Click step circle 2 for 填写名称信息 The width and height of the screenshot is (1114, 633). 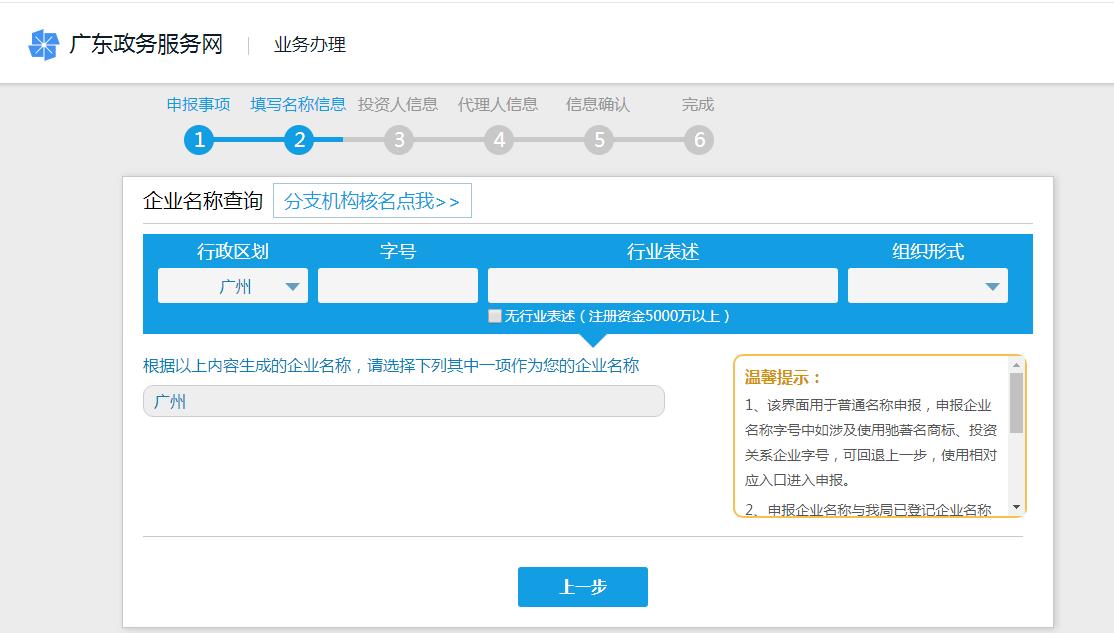[x=300, y=140]
